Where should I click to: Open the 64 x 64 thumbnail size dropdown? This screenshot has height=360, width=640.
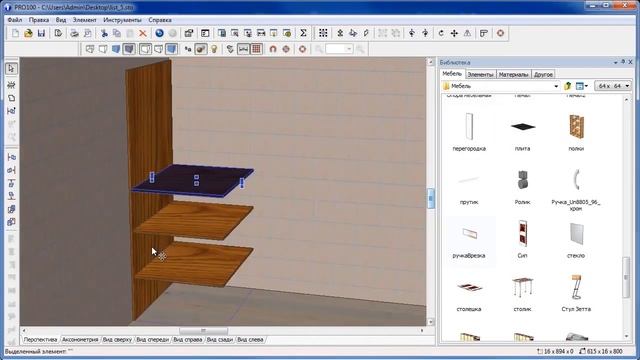pos(613,86)
